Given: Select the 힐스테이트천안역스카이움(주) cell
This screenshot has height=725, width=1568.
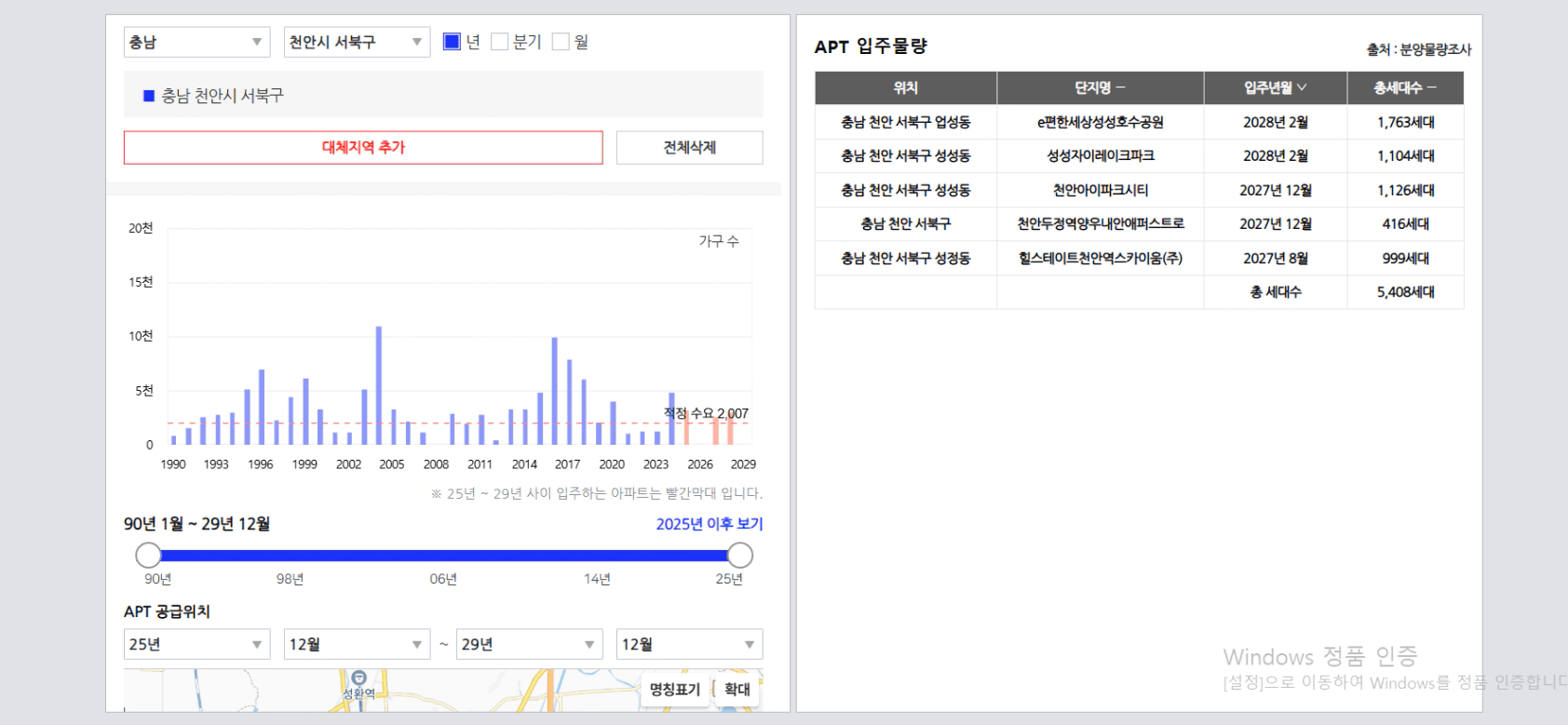Looking at the screenshot, I should pyautogui.click(x=1100, y=258).
